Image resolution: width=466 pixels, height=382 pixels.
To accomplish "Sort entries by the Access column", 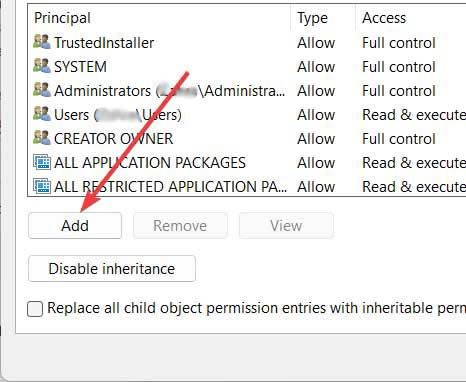I will pos(384,18).
